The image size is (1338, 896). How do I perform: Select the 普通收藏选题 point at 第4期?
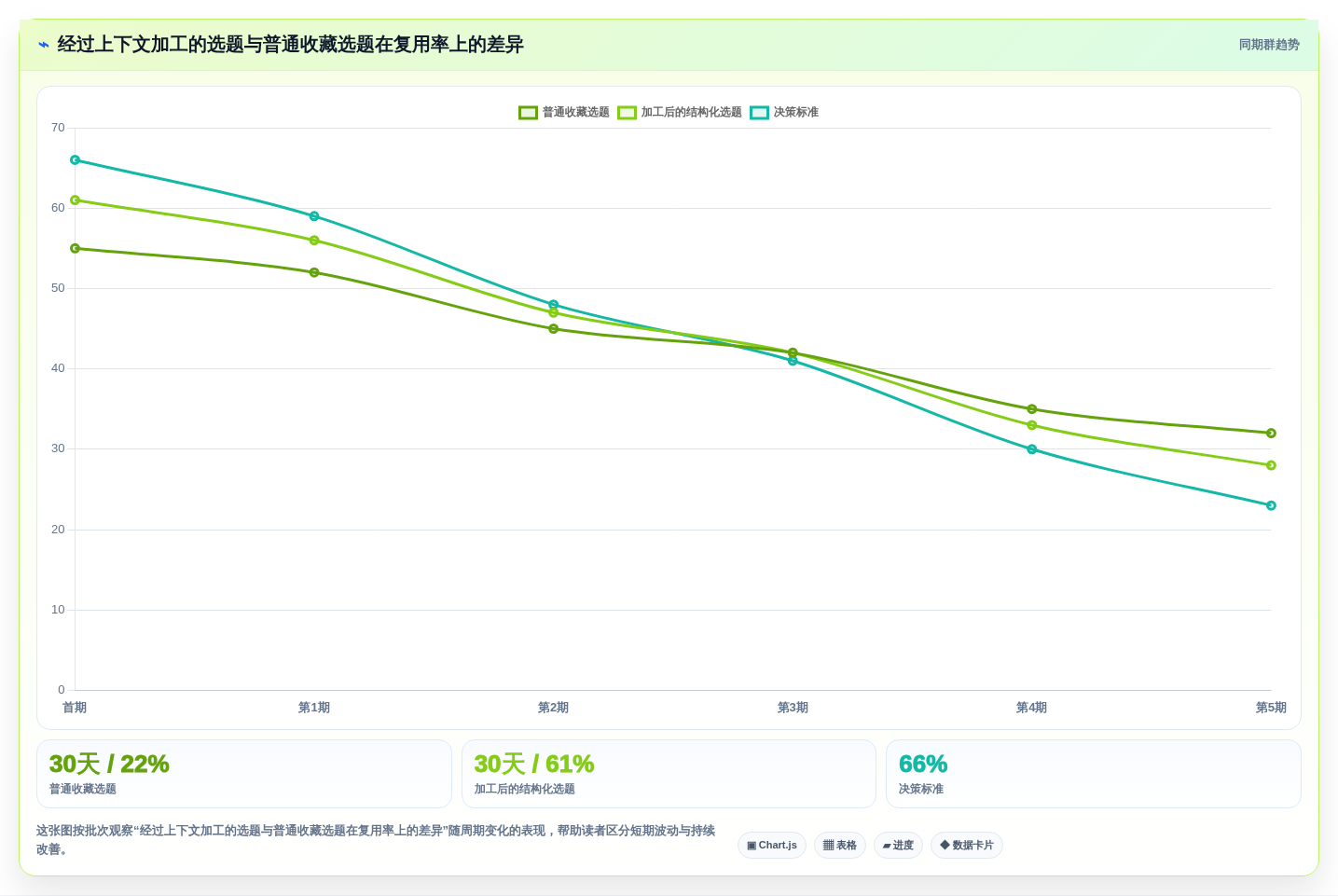[x=1032, y=409]
